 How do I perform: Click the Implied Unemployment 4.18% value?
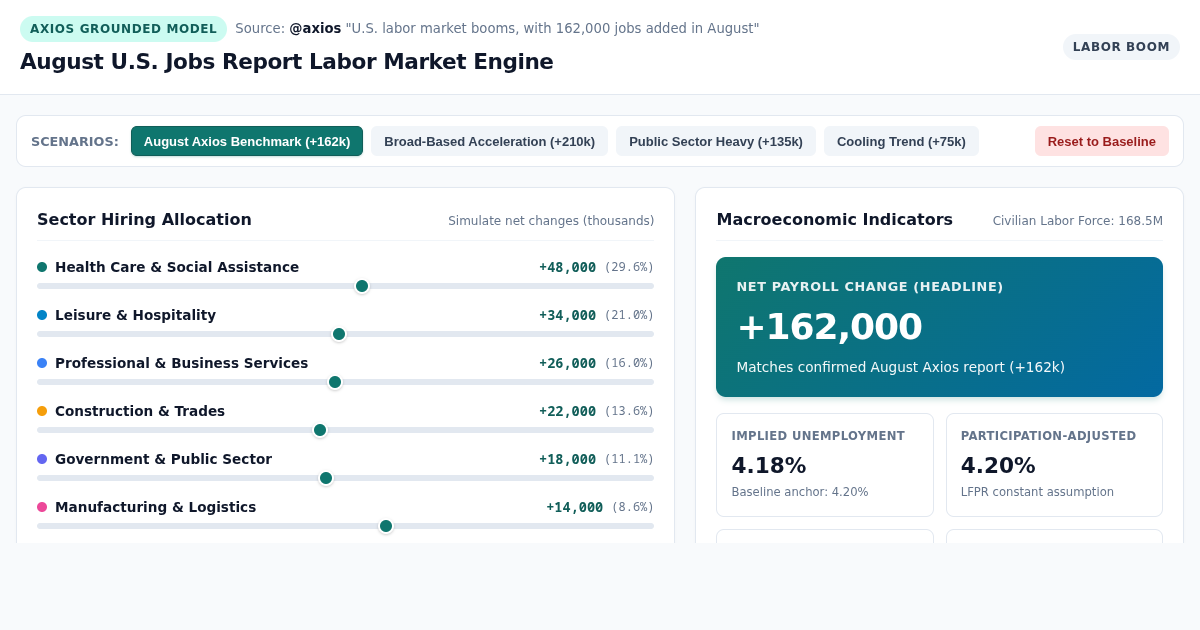tap(768, 466)
